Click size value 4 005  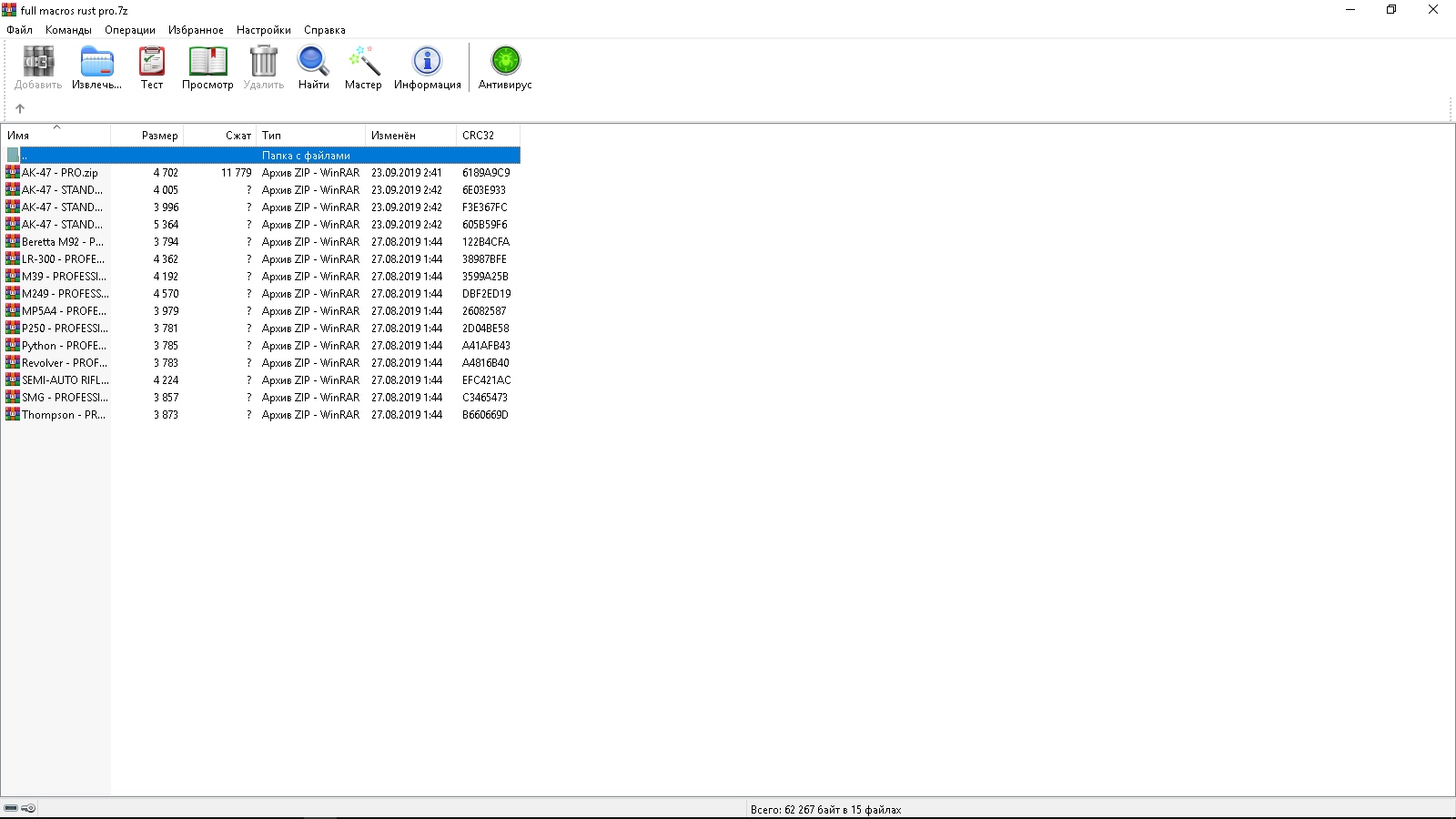click(166, 189)
